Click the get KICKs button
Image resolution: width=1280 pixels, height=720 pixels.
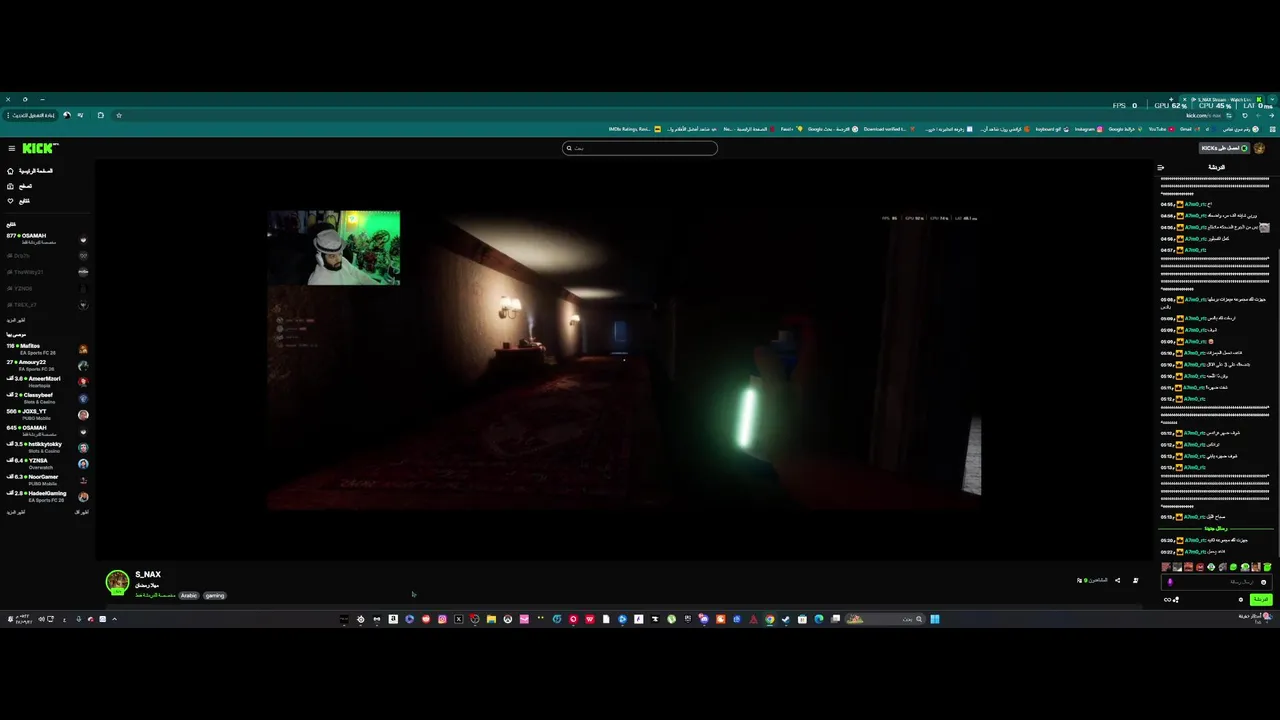1224,148
